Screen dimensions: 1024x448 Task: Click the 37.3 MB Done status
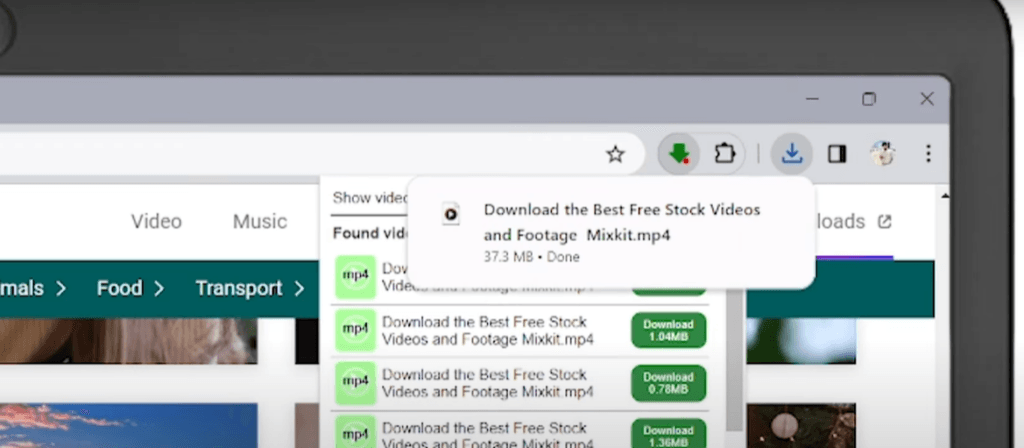pos(532,257)
